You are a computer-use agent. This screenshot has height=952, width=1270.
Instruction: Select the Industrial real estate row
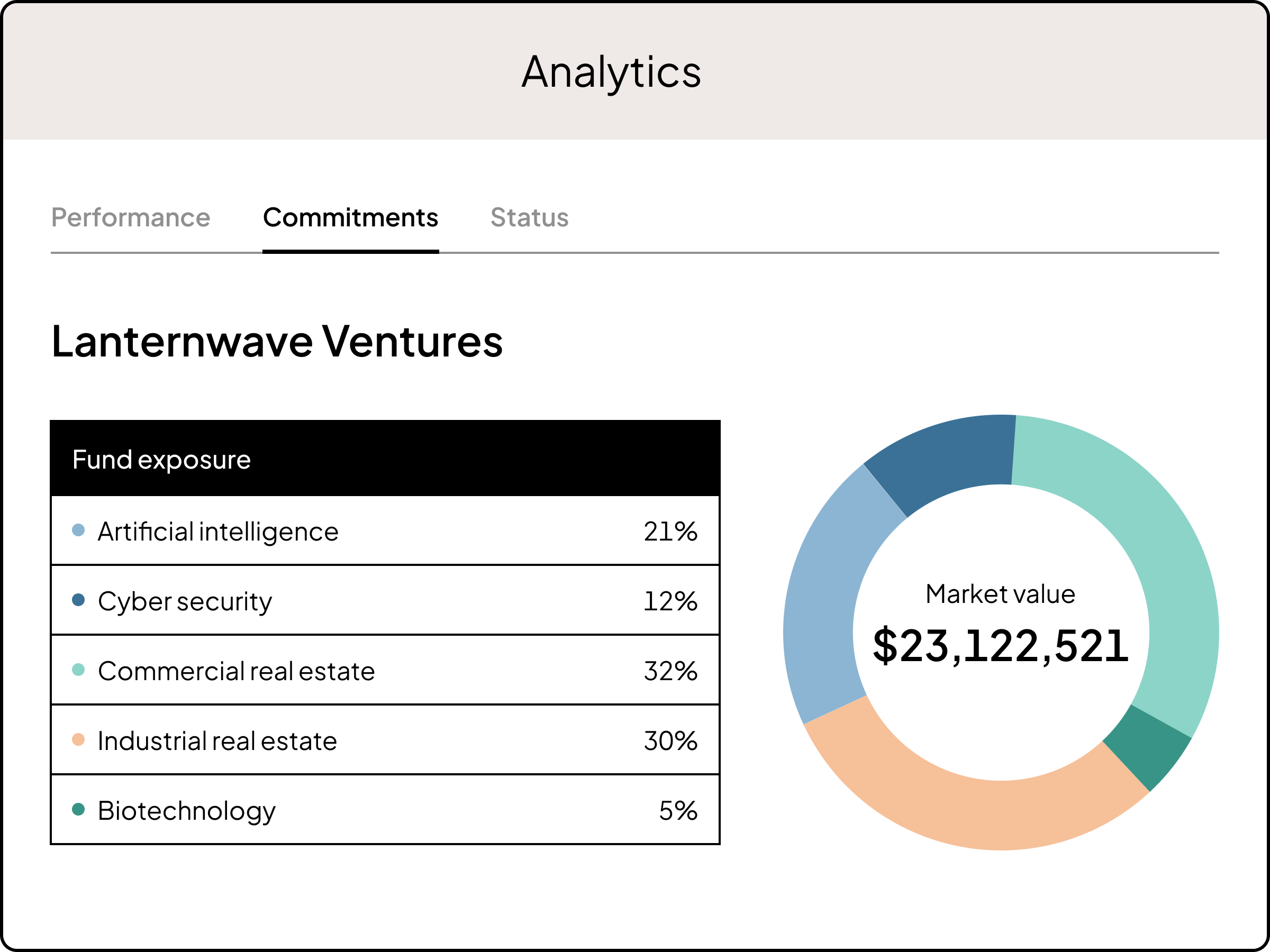(385, 741)
